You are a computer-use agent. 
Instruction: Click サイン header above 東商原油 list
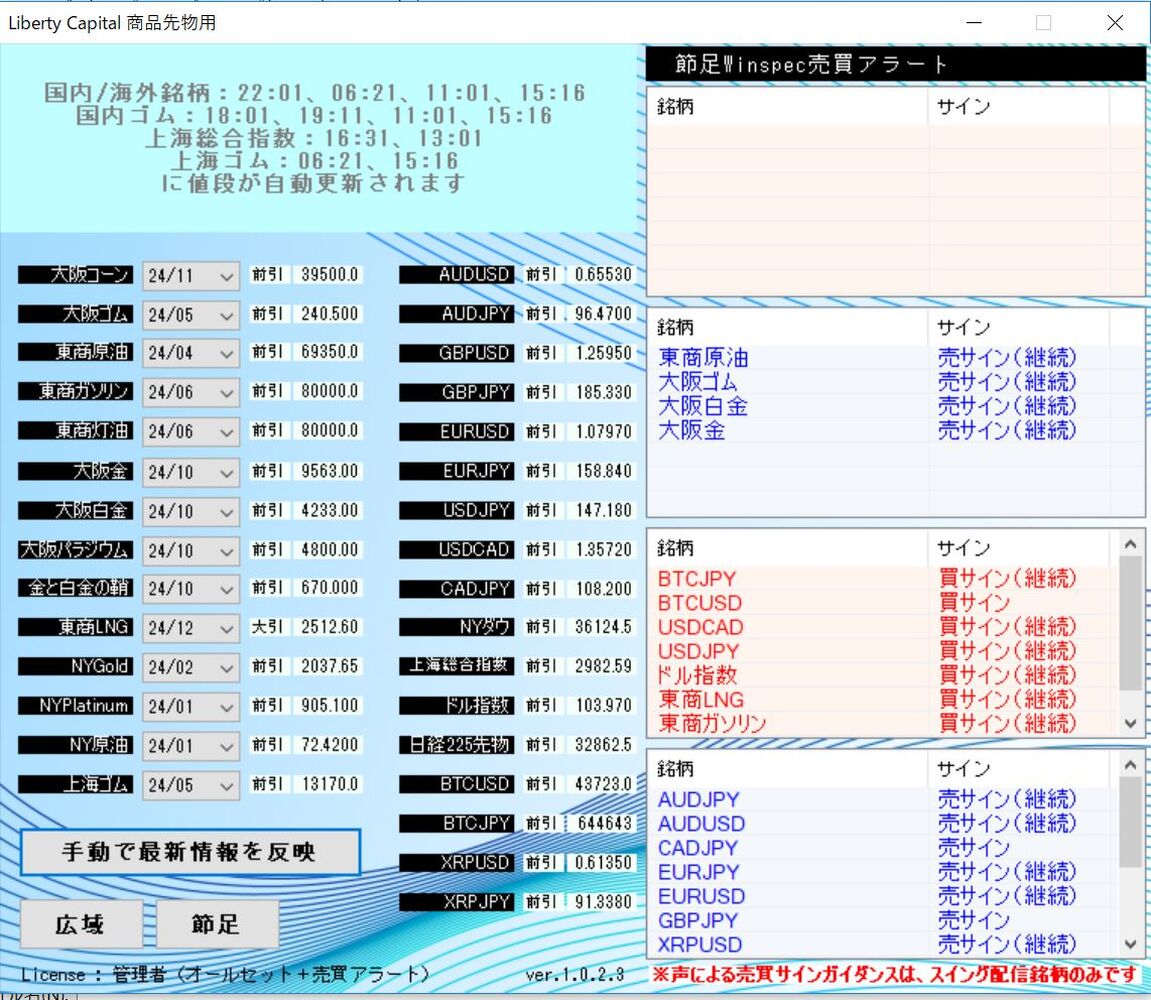[1019, 327]
